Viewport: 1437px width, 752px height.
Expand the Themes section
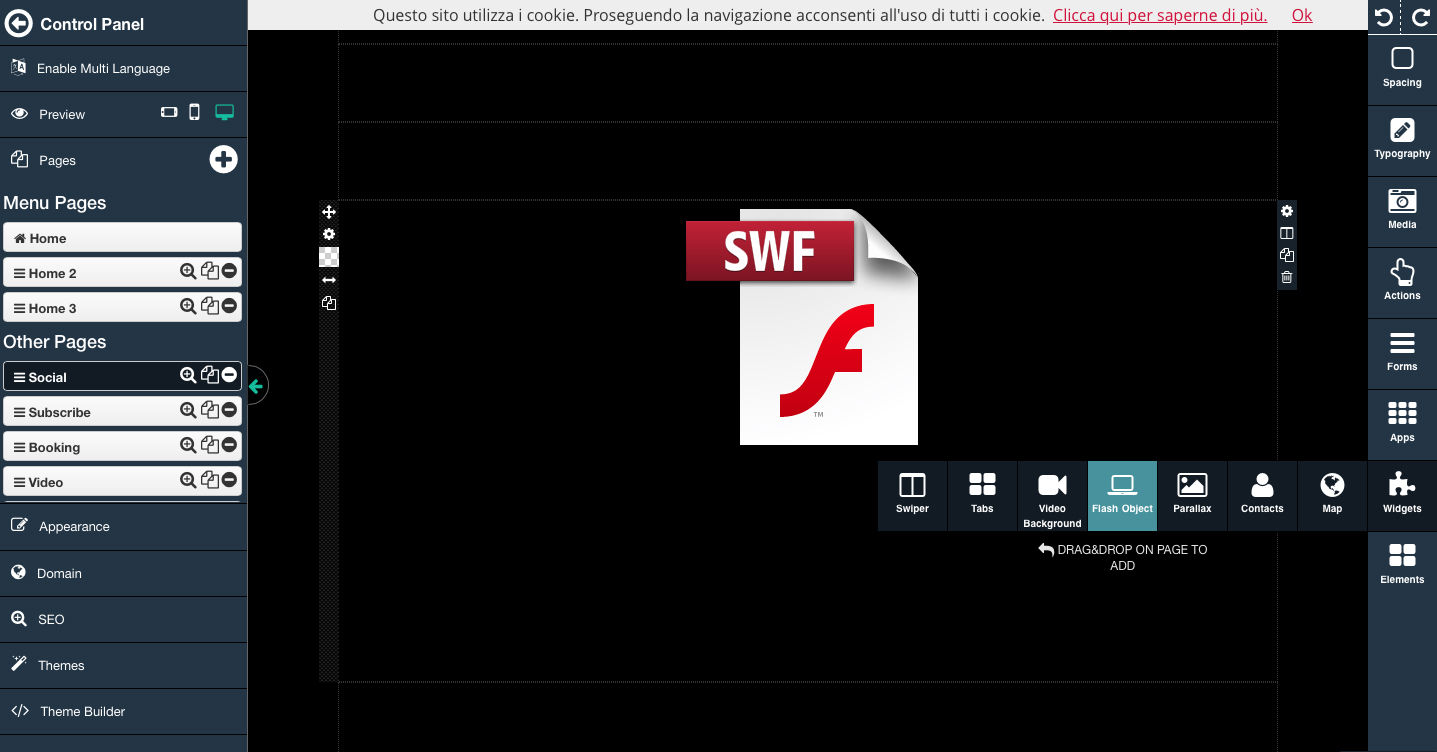pyautogui.click(x=123, y=665)
